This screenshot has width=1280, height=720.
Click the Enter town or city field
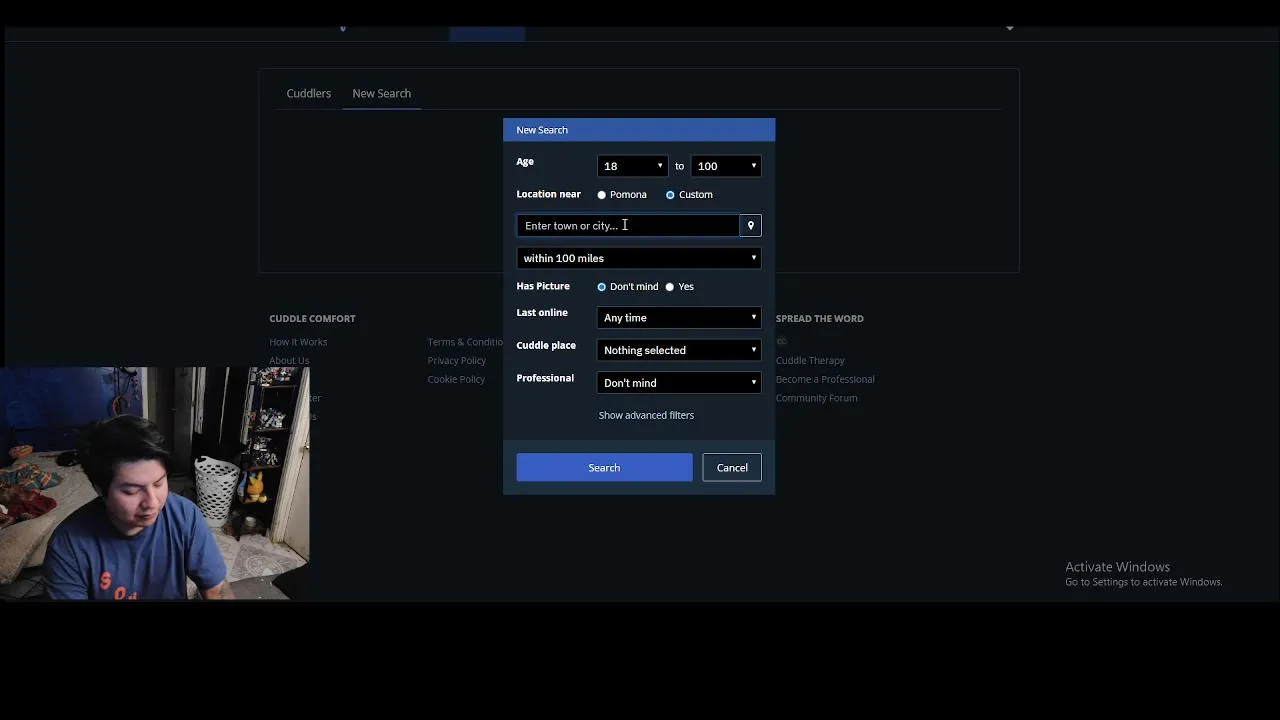point(628,226)
